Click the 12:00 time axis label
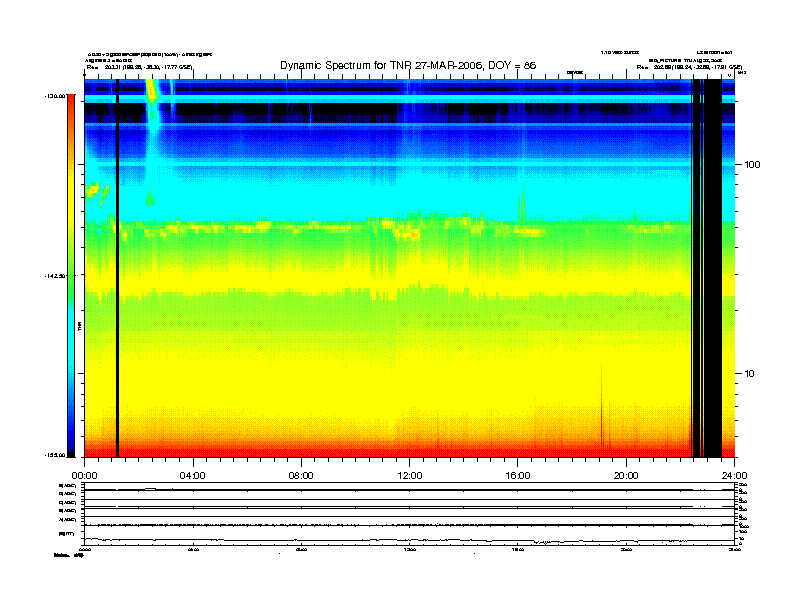 pos(410,476)
